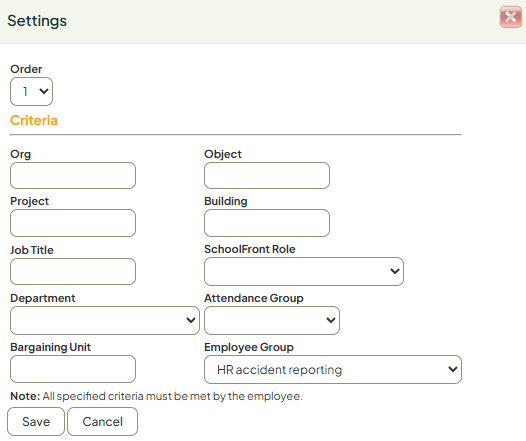Focus the Object input box

pos(267,175)
